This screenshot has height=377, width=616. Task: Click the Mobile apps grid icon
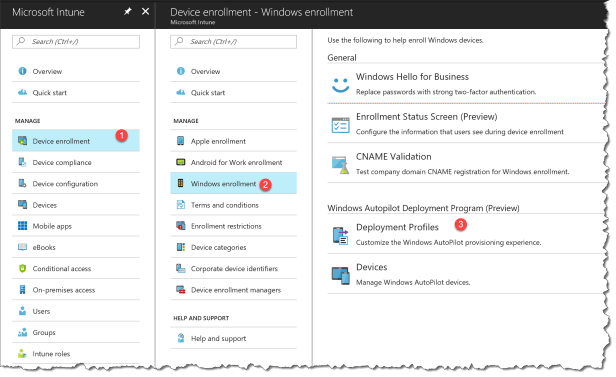(x=22, y=226)
